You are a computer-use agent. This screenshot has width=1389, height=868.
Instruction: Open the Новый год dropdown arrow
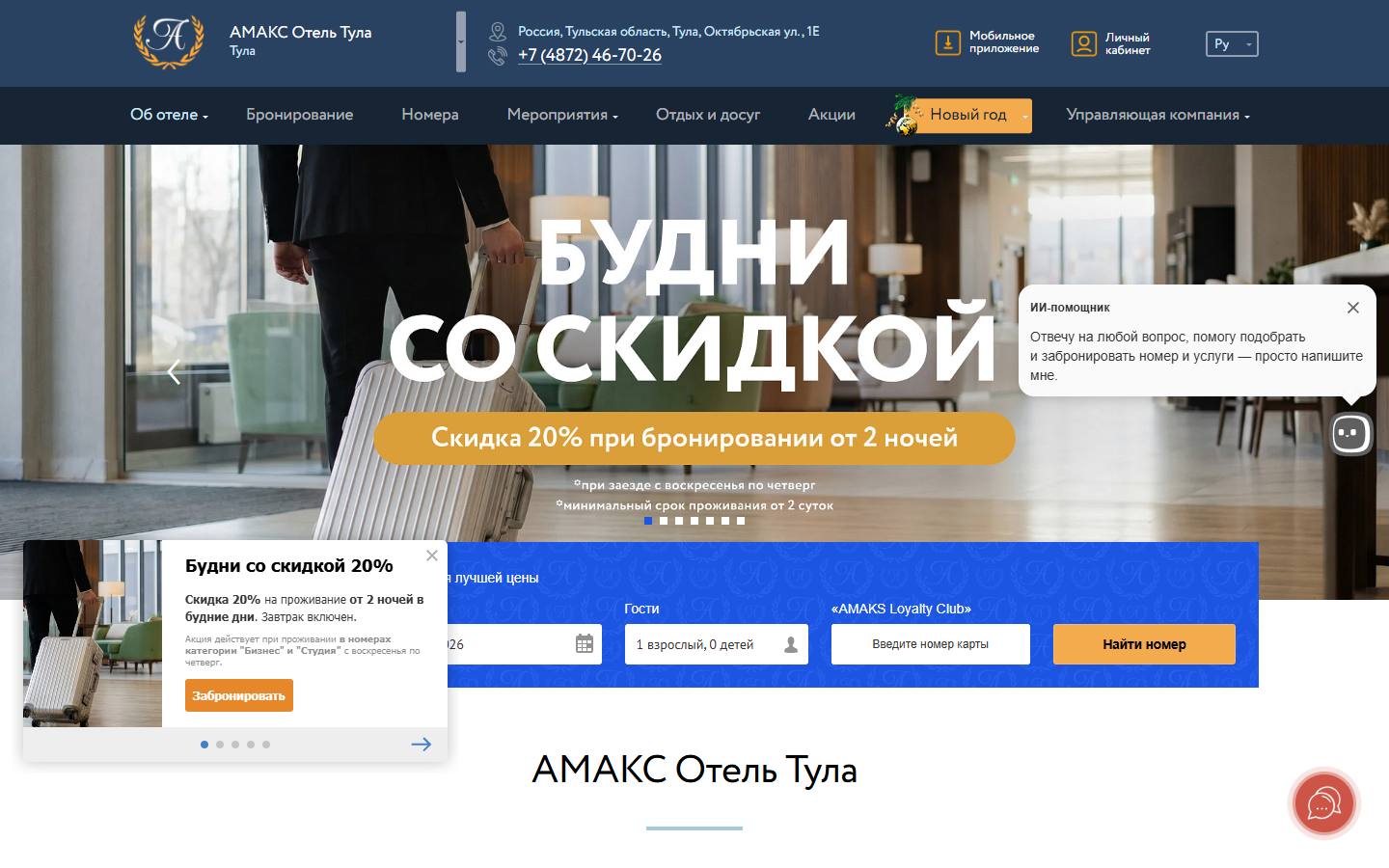point(1024,117)
